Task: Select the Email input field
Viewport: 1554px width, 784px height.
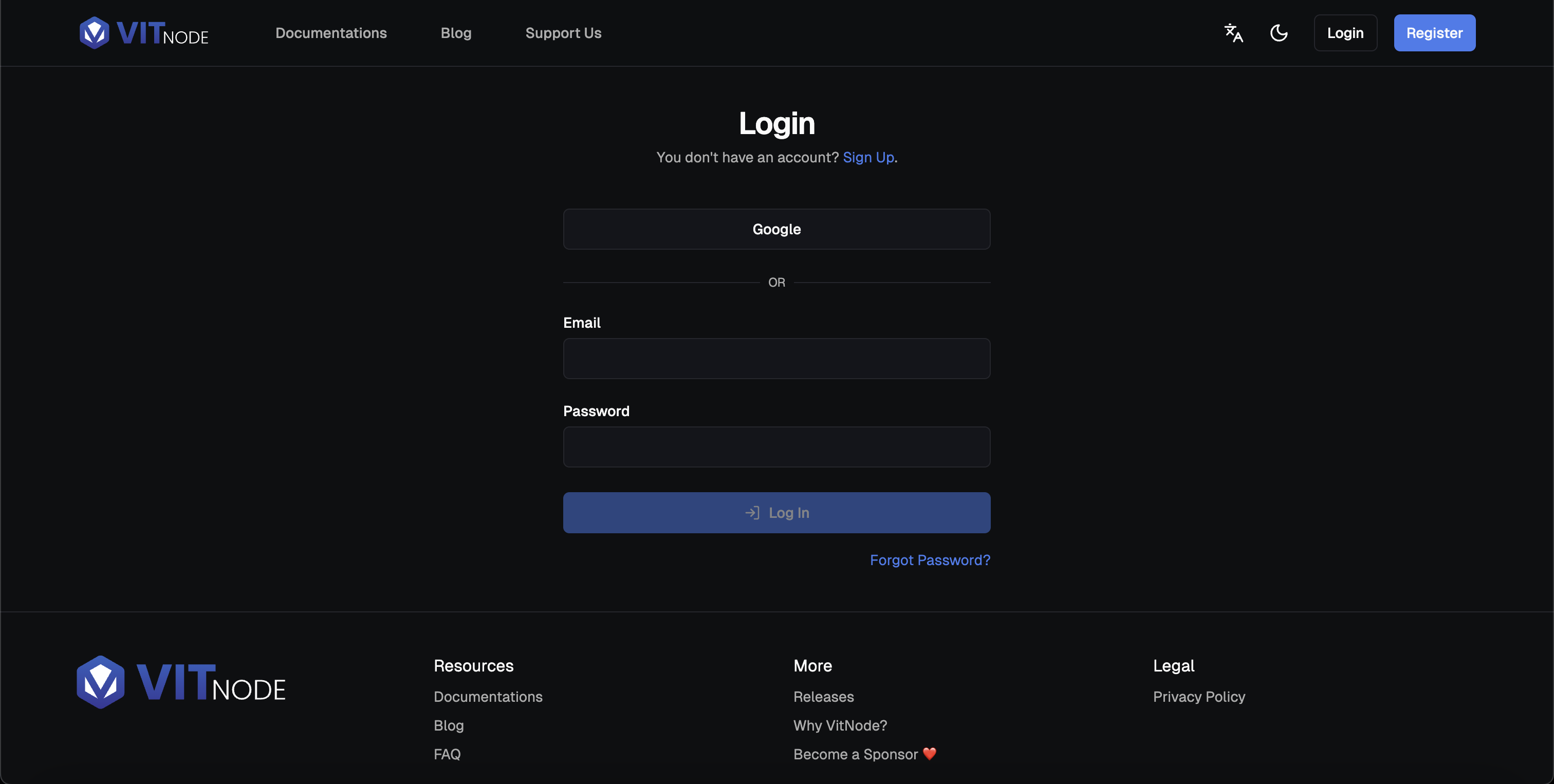Action: tap(777, 358)
